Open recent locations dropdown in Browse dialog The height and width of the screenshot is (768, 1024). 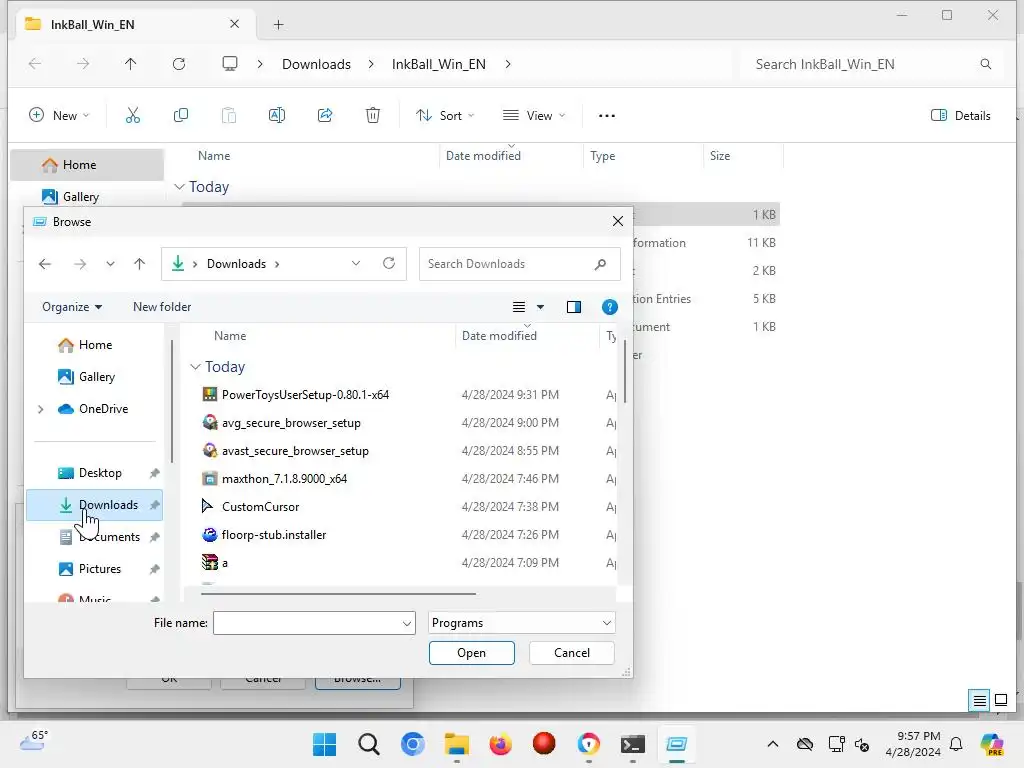(110, 264)
